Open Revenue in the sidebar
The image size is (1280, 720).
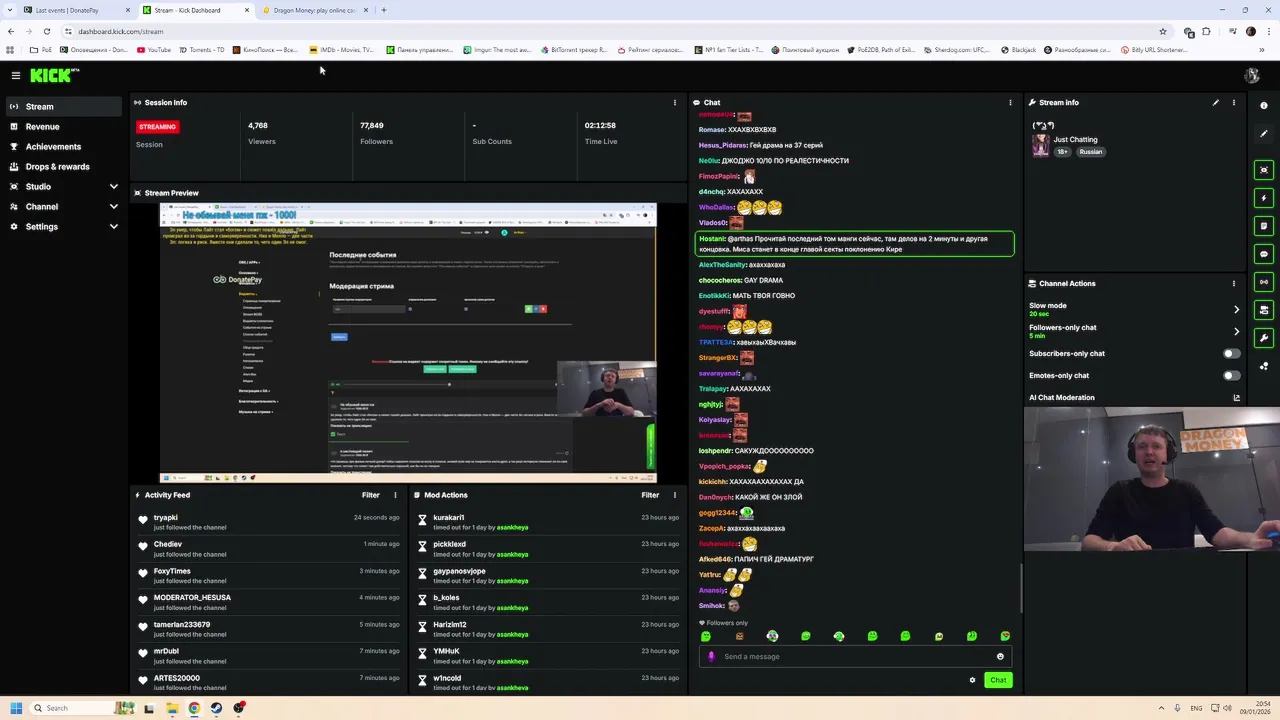[64, 127]
